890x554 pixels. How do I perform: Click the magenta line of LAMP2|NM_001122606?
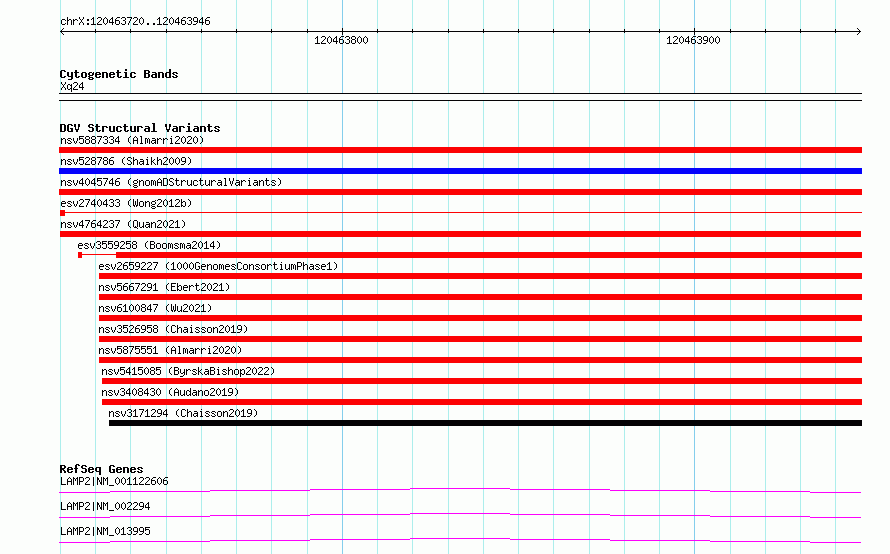pyautogui.click(x=460, y=490)
